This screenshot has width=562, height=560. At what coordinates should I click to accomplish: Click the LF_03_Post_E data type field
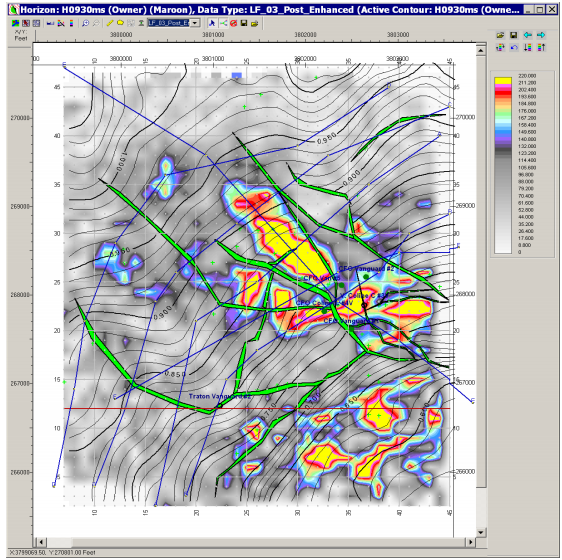point(169,23)
